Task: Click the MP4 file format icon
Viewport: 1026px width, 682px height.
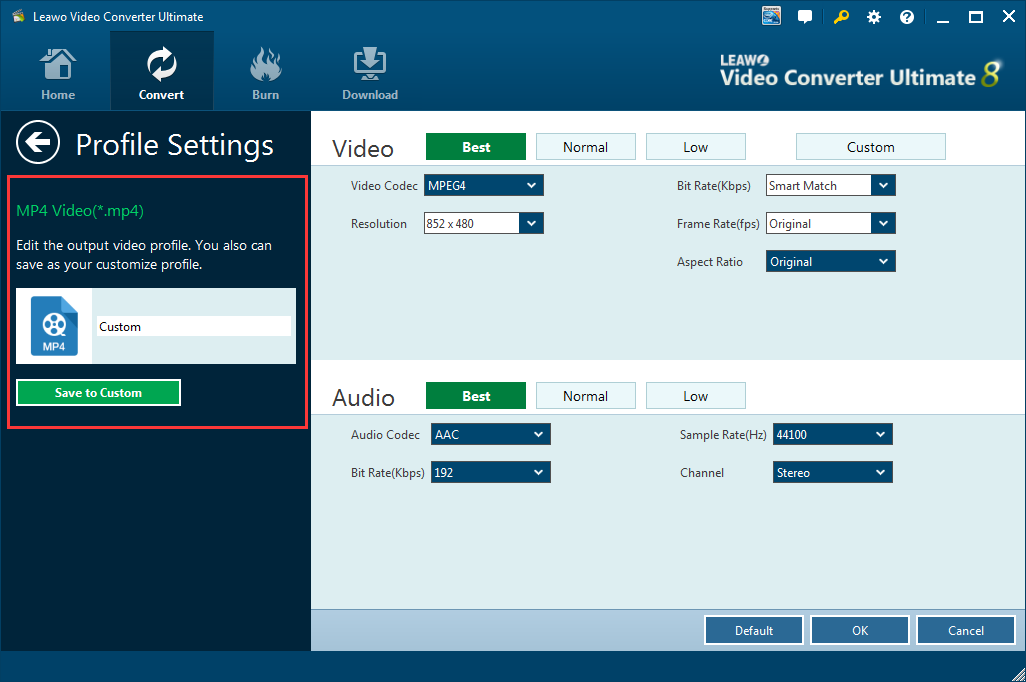Action: tap(54, 326)
